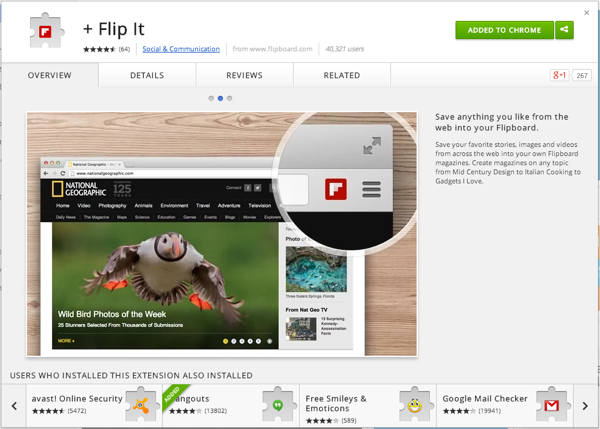Screen dimensions: 600x429
Task: Click the star rating next to (64)
Action: tap(99, 49)
